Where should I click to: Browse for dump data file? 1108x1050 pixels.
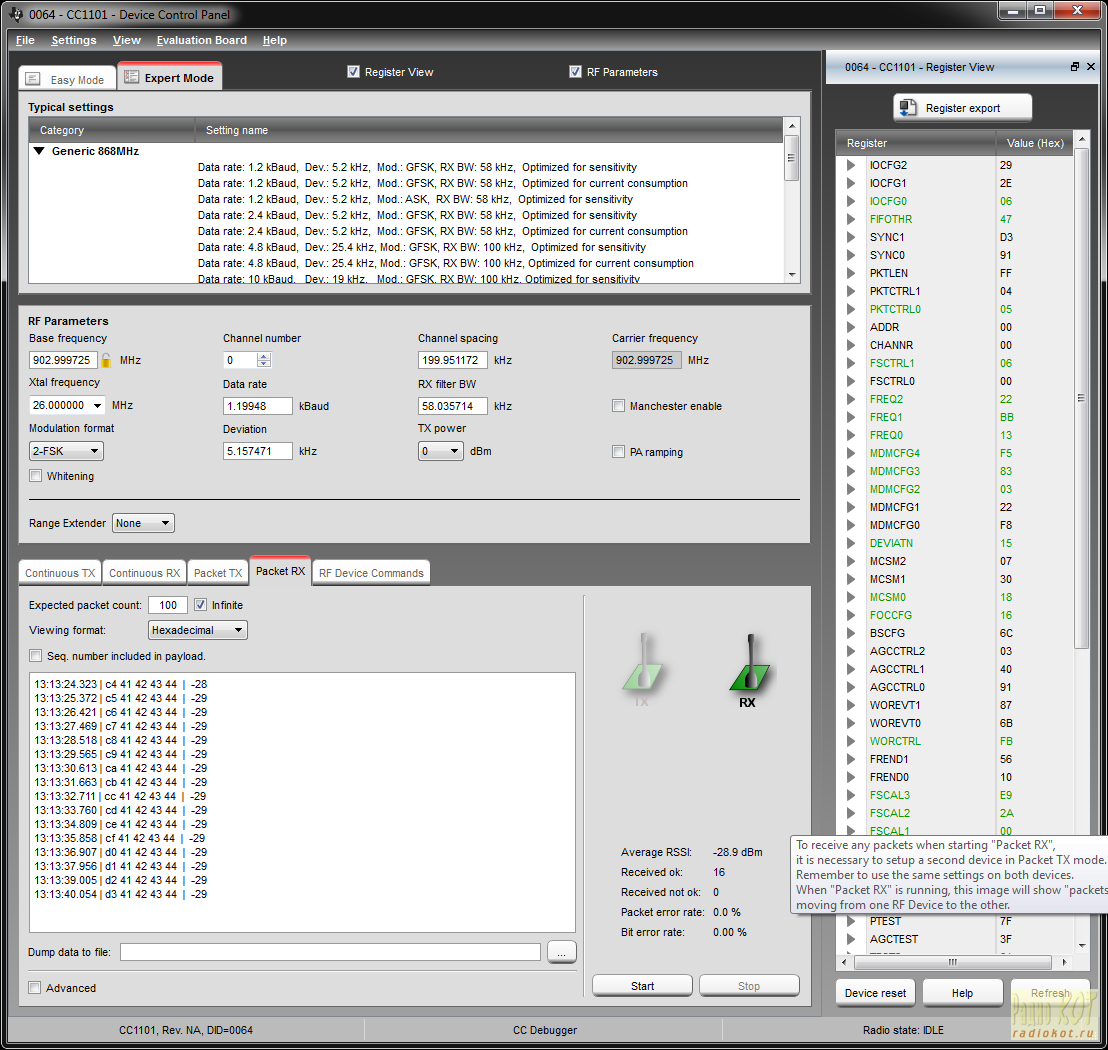[562, 952]
